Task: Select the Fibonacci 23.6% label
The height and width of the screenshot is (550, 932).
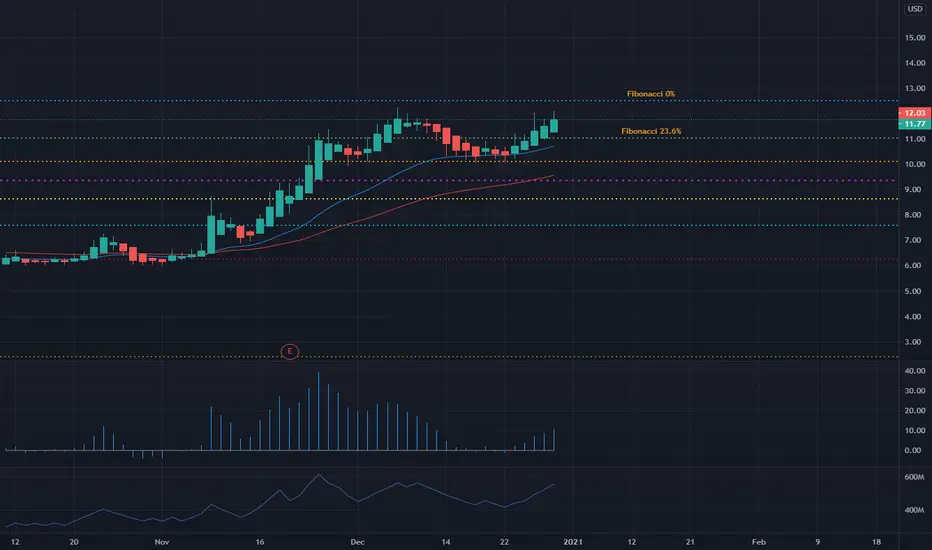Action: tap(651, 131)
